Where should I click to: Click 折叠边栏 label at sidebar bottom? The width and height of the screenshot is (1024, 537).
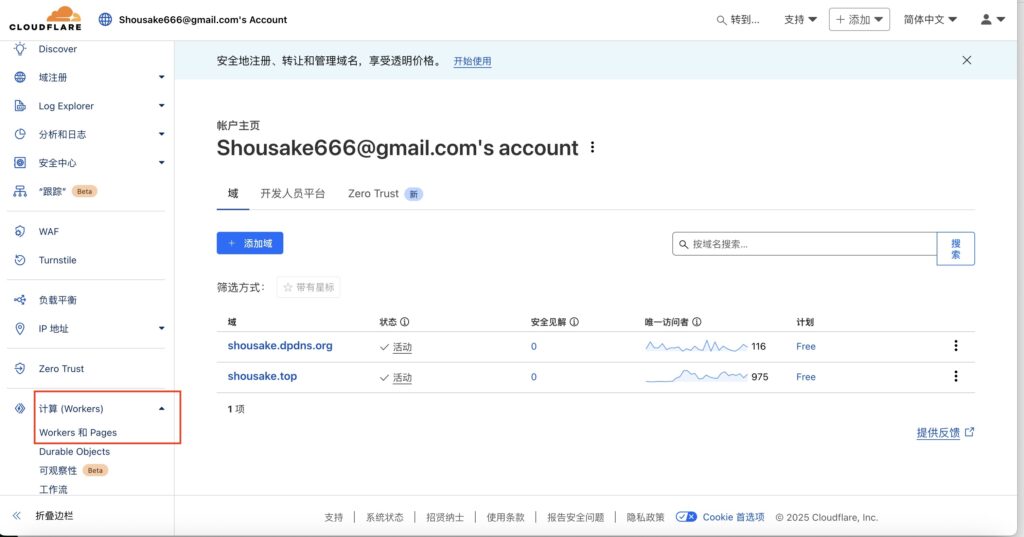click(x=54, y=515)
